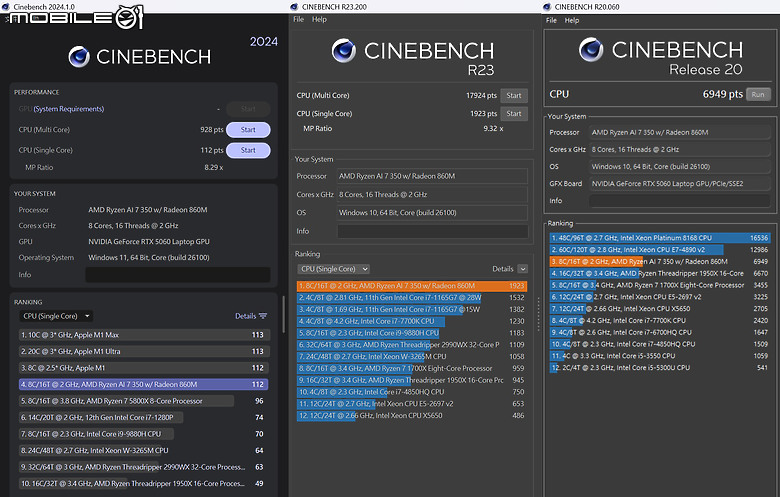The height and width of the screenshot is (497, 780).
Task: Select Xeon E5-2697 v2 row in R23 ranking
Action: [x=412, y=404]
